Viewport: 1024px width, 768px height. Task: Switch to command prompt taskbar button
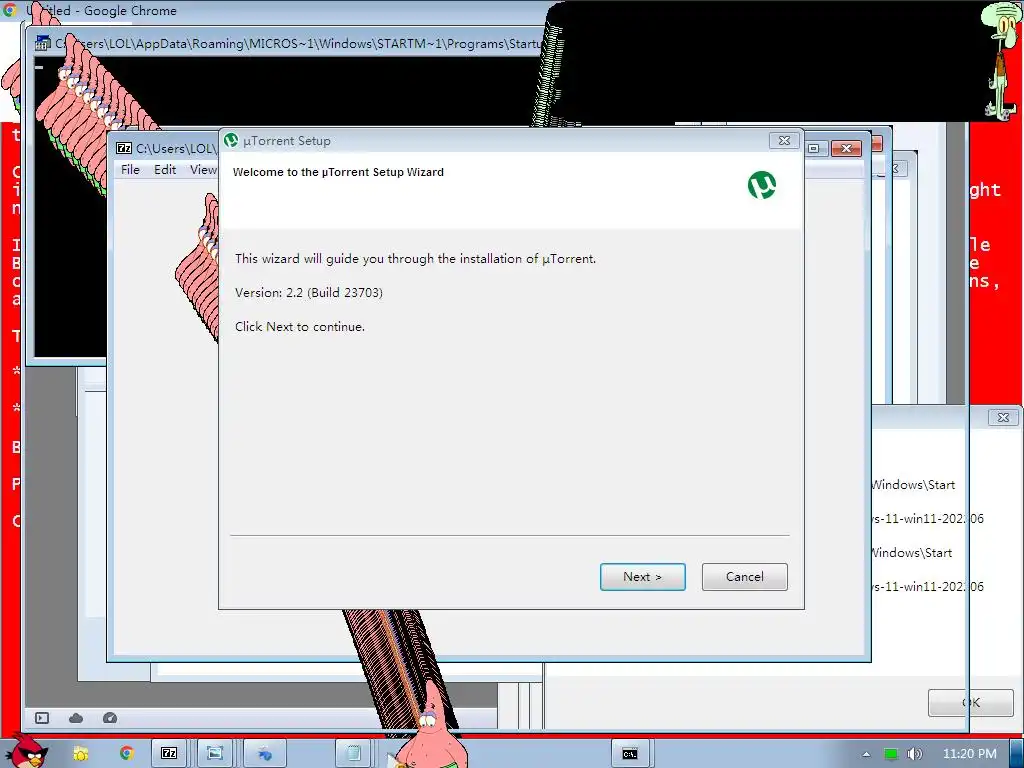630,754
